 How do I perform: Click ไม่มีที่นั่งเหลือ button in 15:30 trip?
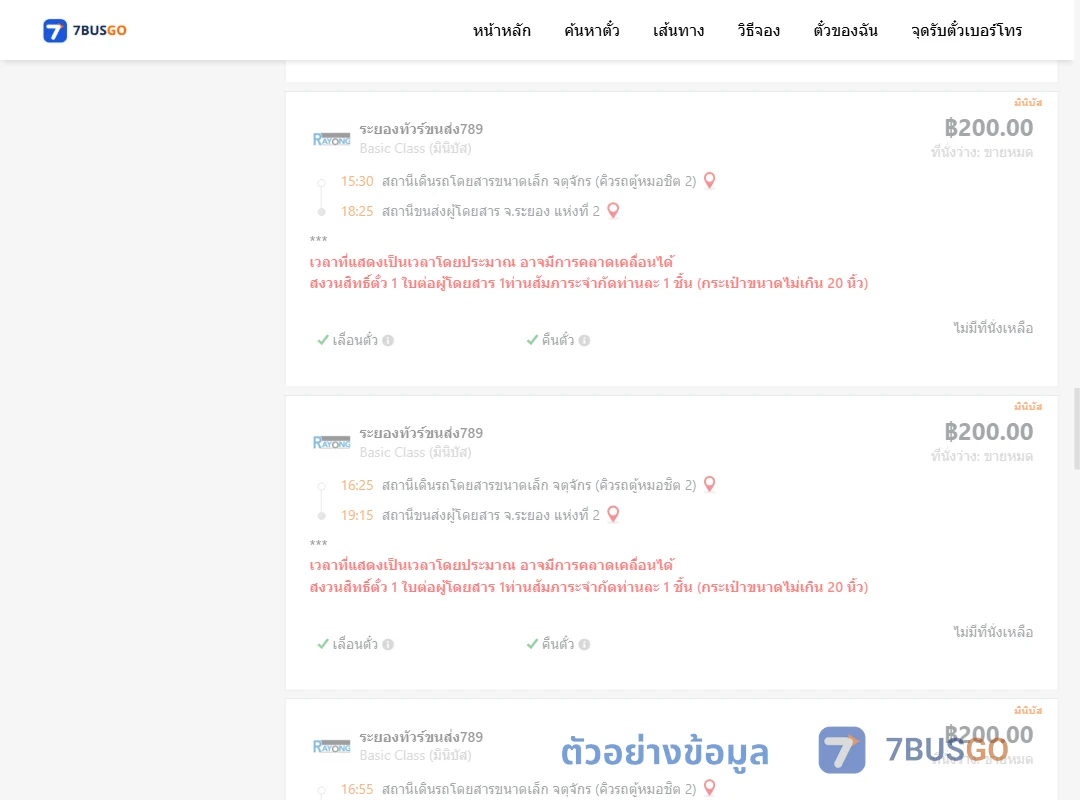[x=993, y=328]
